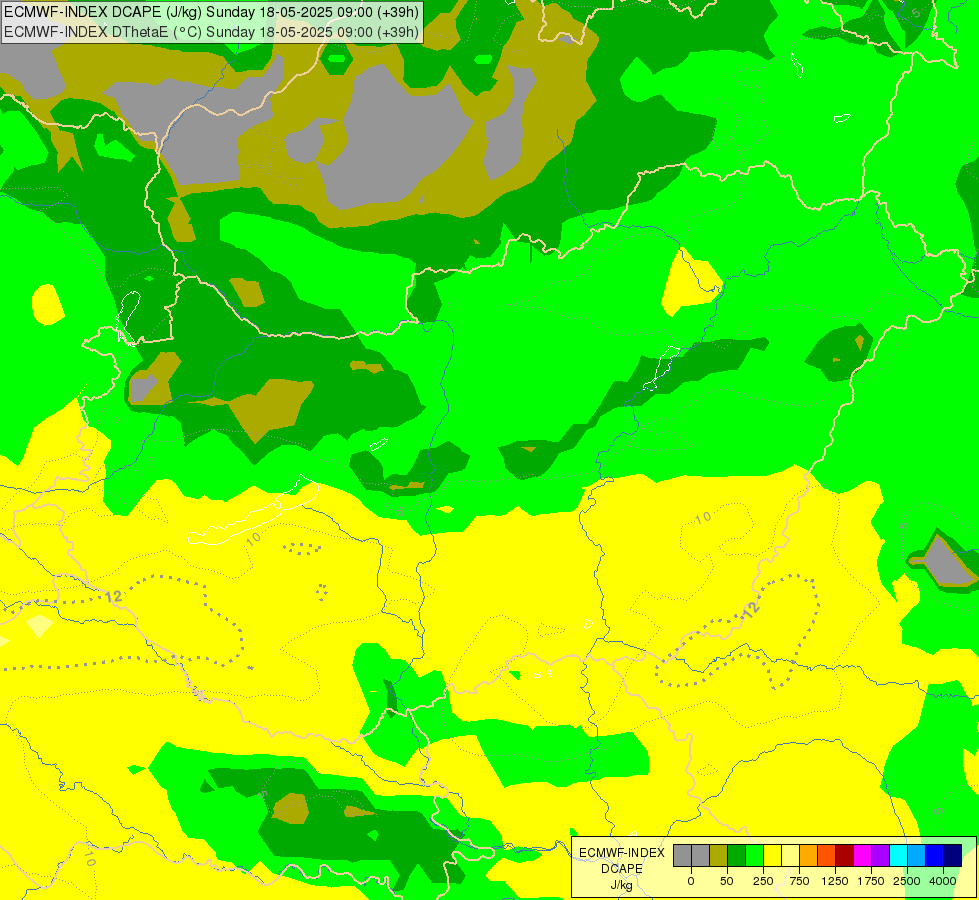Click the legend value 250
The height and width of the screenshot is (900, 979).
(x=763, y=881)
